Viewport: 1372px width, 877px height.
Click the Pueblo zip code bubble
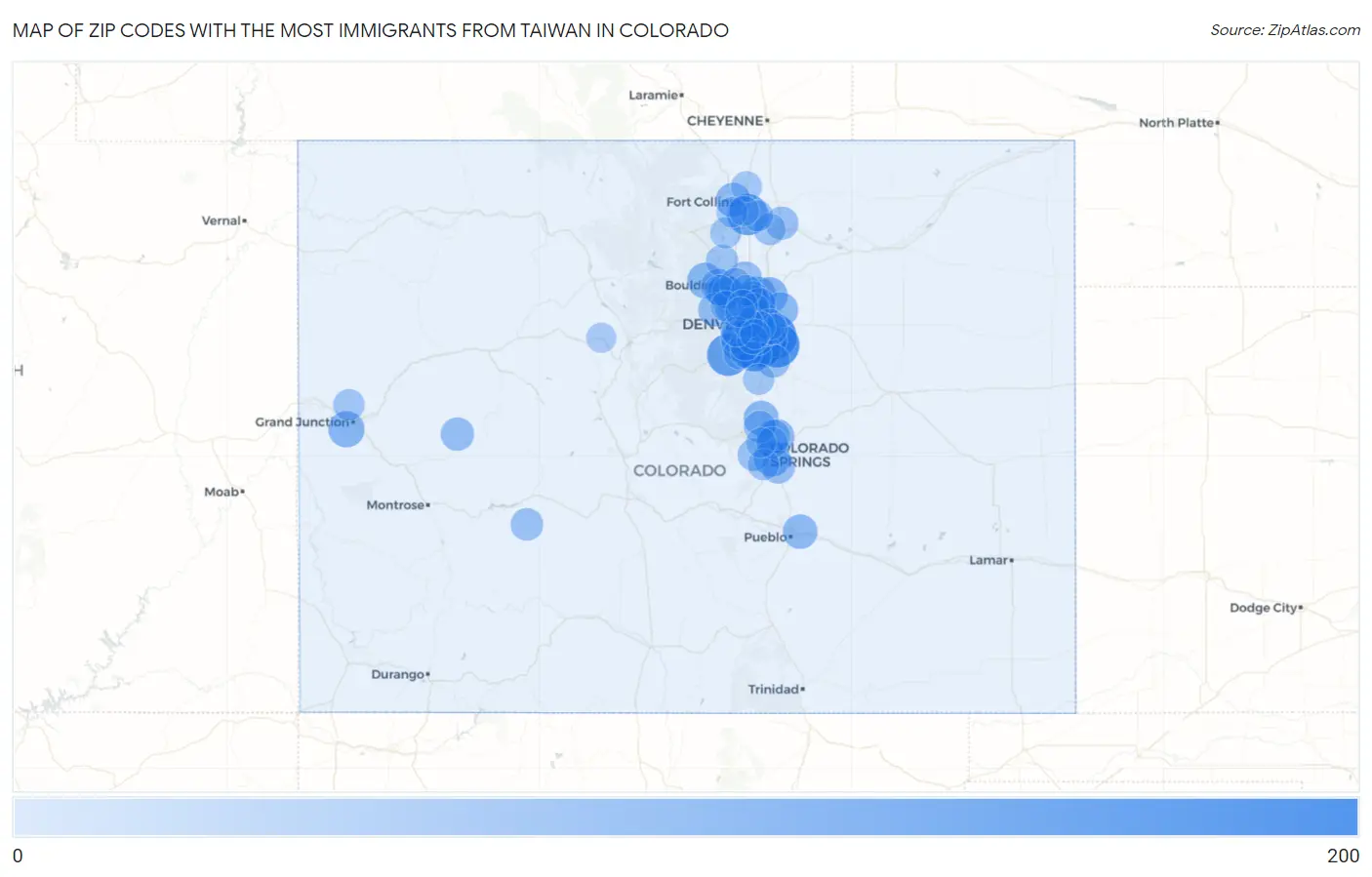tap(799, 532)
